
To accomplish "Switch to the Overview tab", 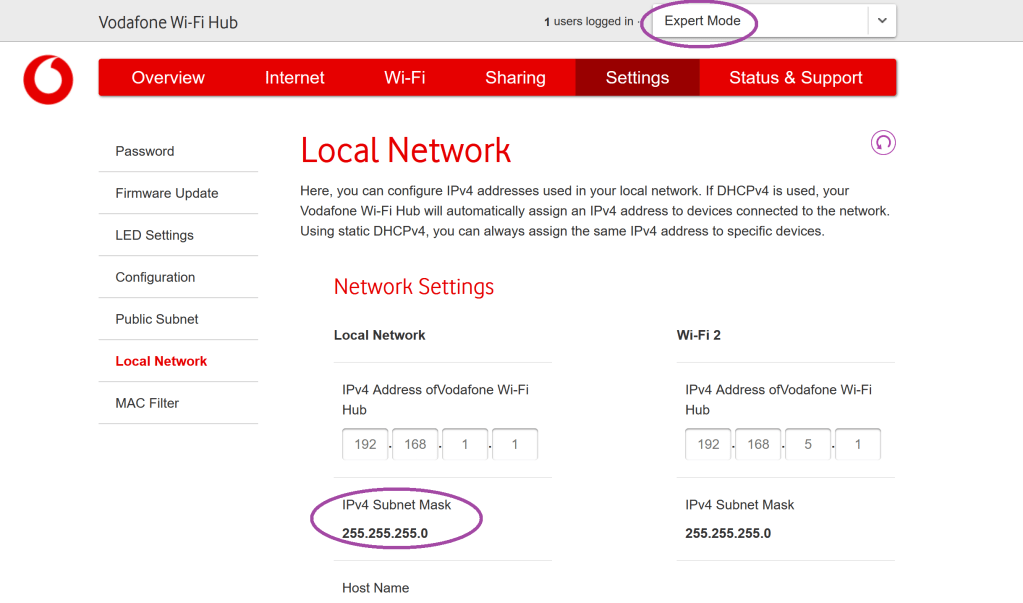I will [x=168, y=78].
